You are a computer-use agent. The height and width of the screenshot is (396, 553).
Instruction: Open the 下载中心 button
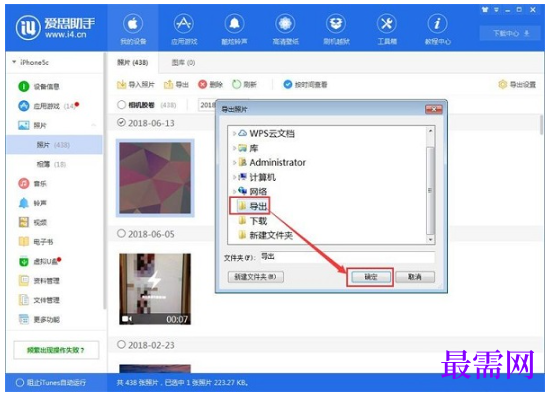tap(511, 33)
